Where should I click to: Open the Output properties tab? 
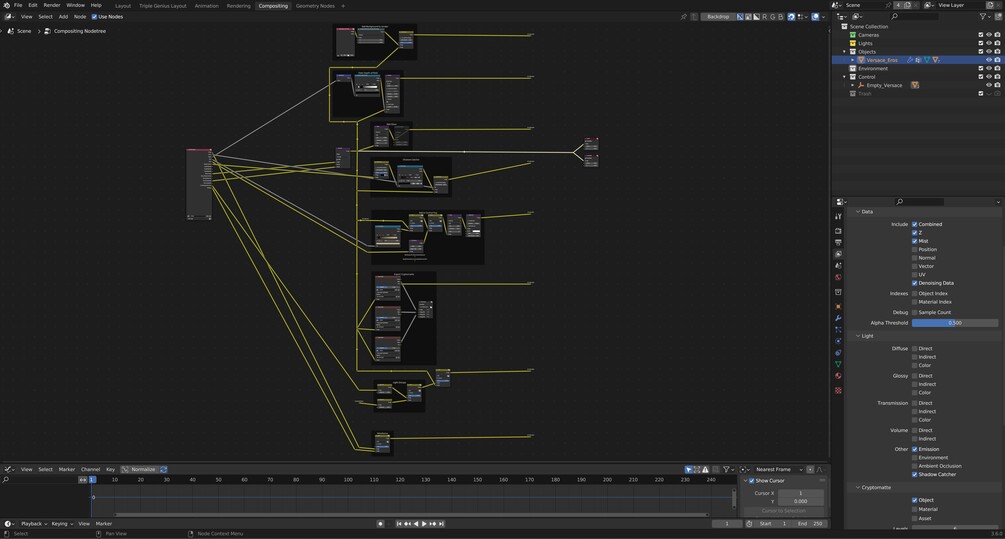click(838, 242)
